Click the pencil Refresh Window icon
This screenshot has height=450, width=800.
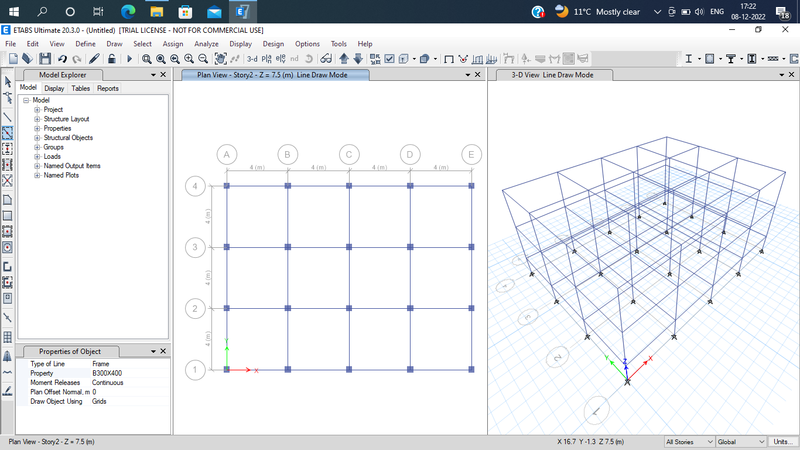(x=94, y=59)
